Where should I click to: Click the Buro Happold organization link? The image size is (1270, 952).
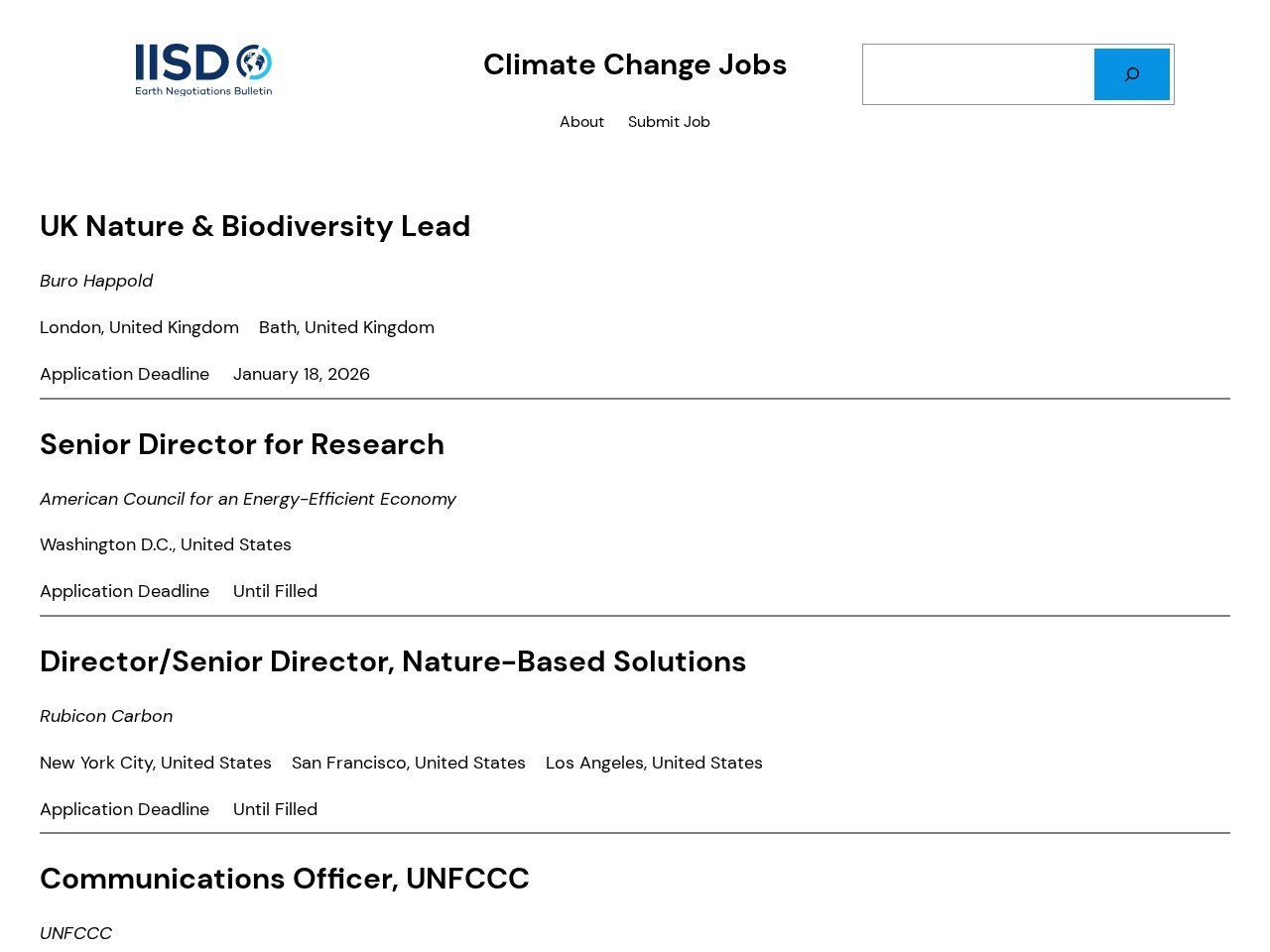(x=96, y=281)
